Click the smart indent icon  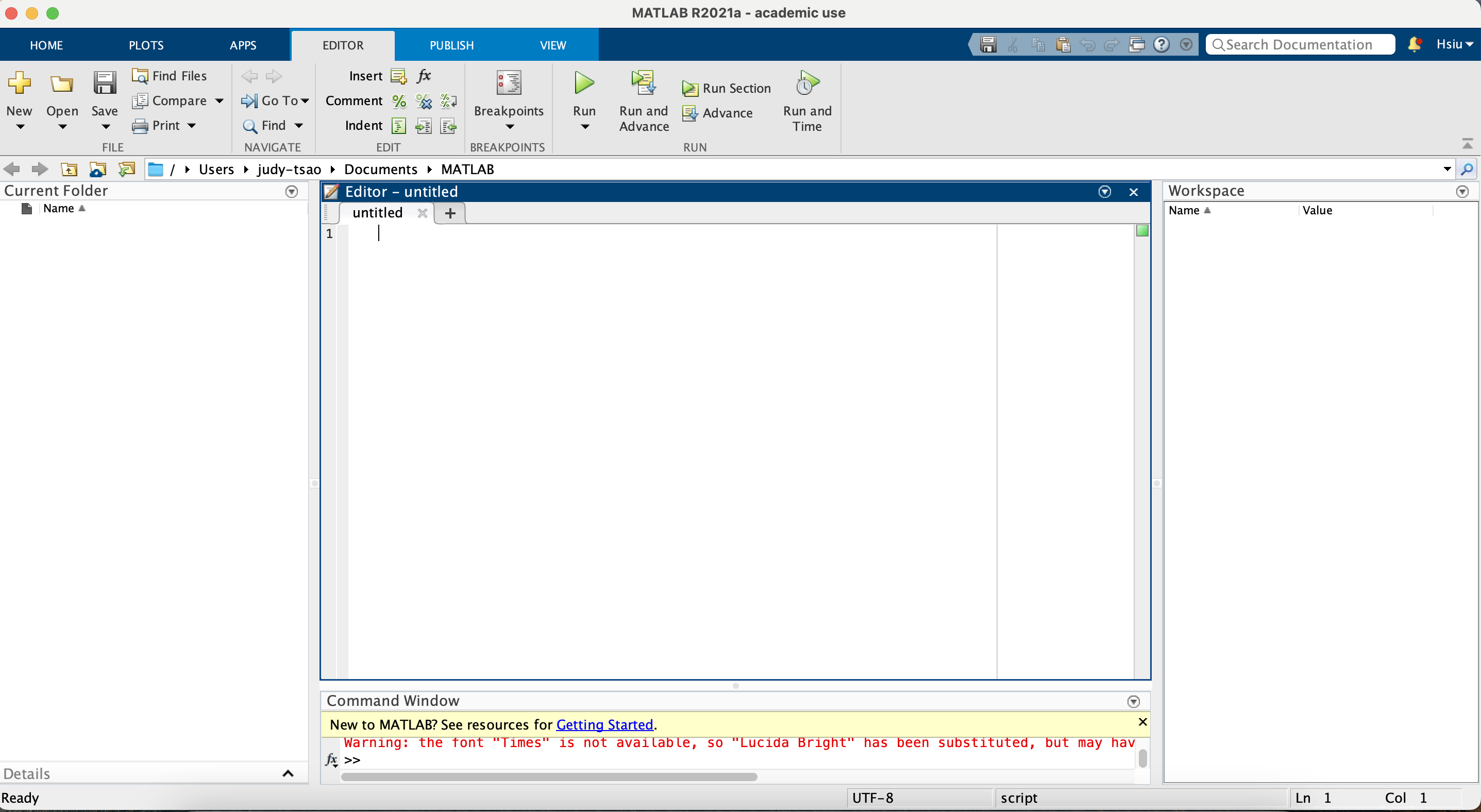pyautogui.click(x=398, y=126)
